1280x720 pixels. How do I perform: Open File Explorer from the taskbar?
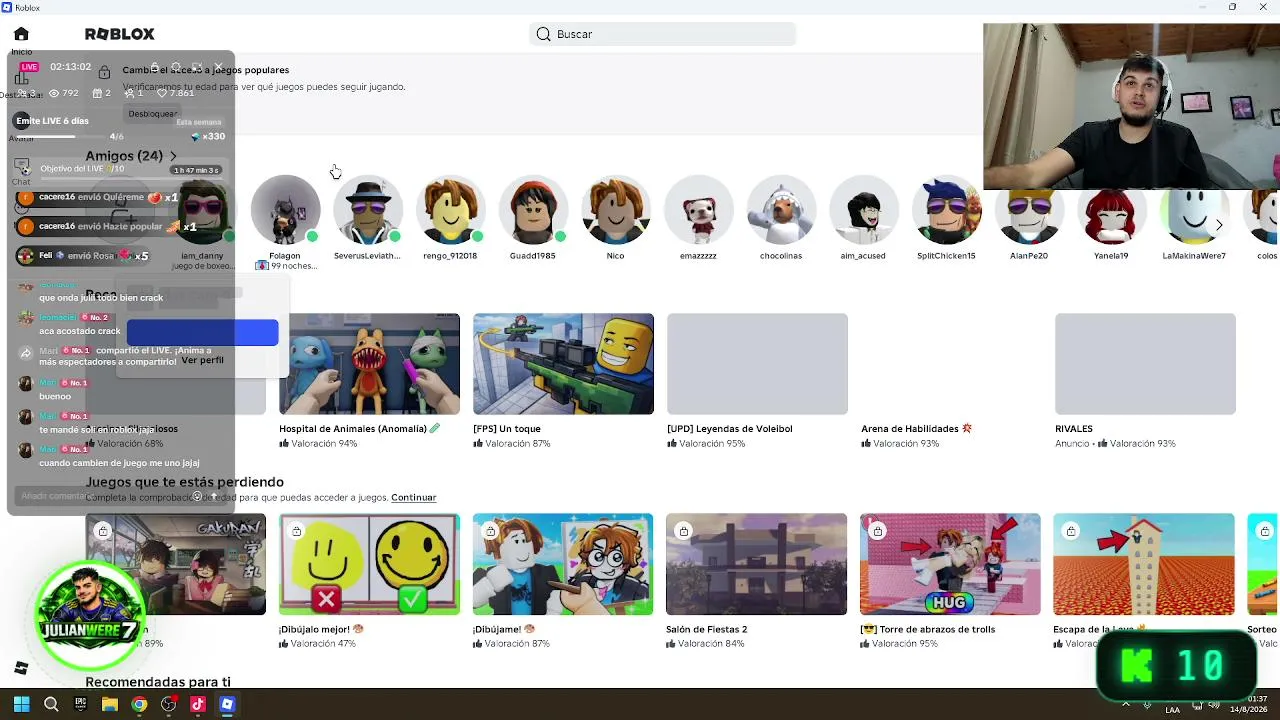point(110,704)
